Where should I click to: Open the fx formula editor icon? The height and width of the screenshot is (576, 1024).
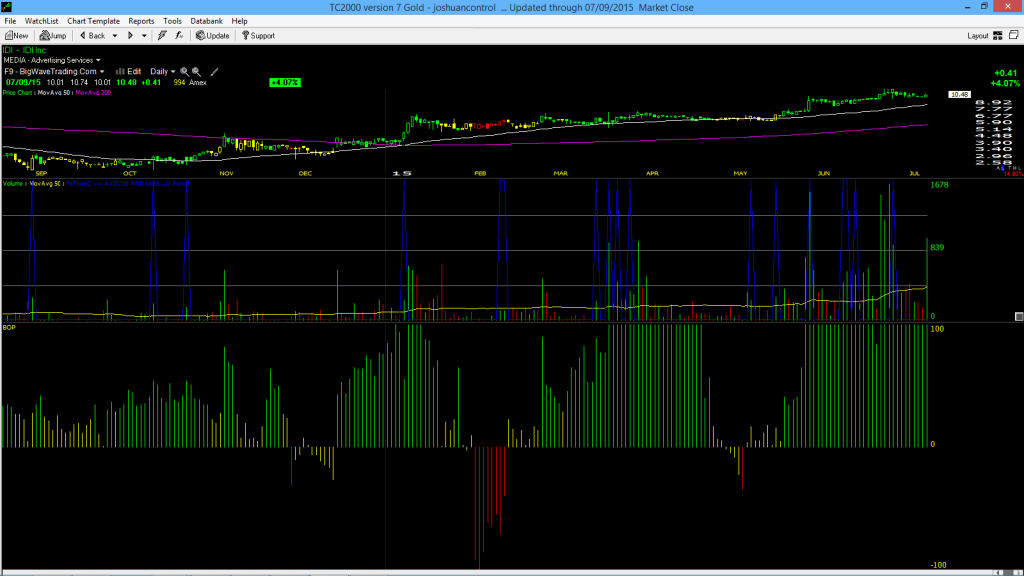tap(179, 36)
